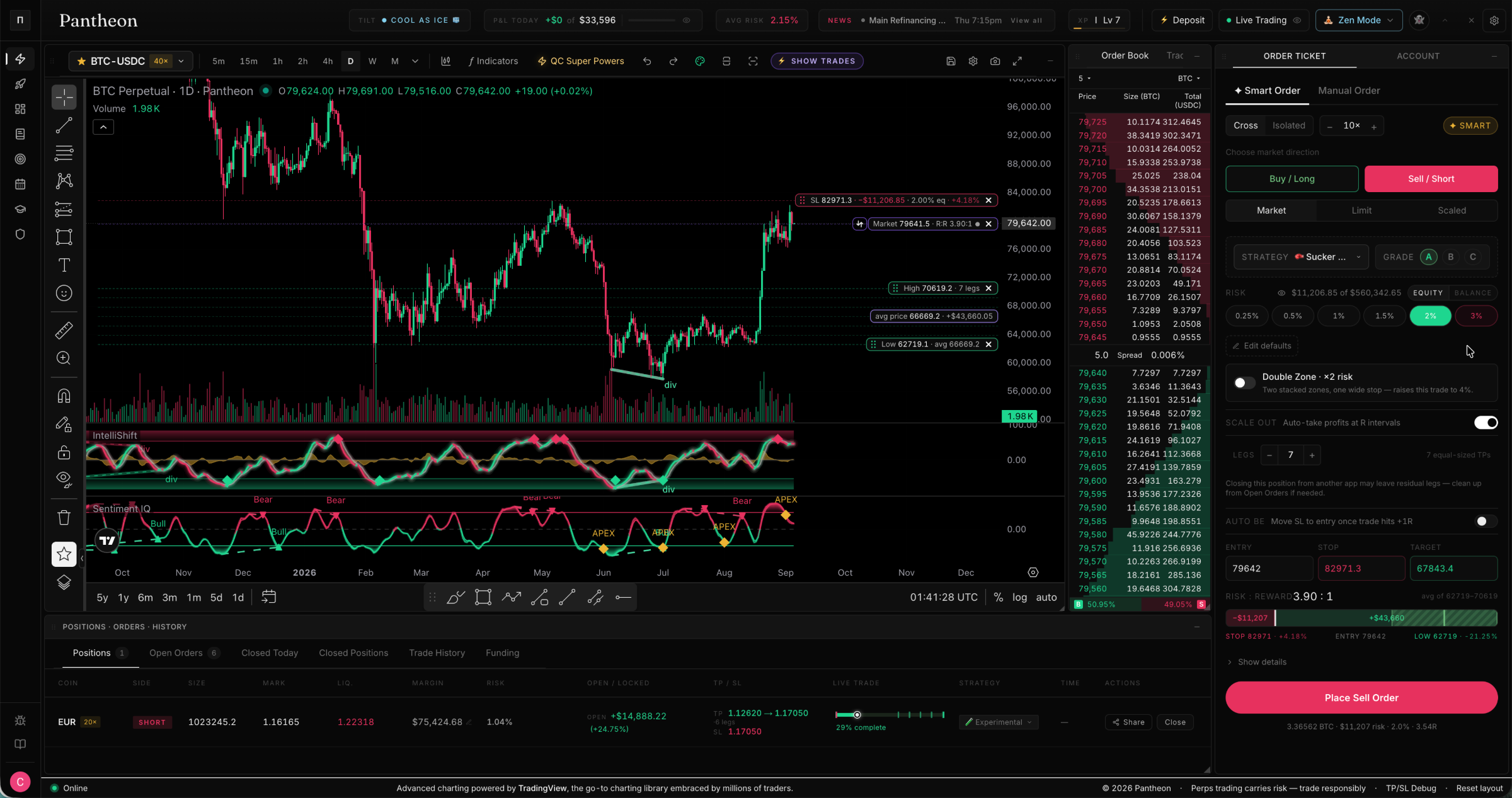Select the trend line drawing tool
The width and height of the screenshot is (1512, 798).
(x=64, y=125)
